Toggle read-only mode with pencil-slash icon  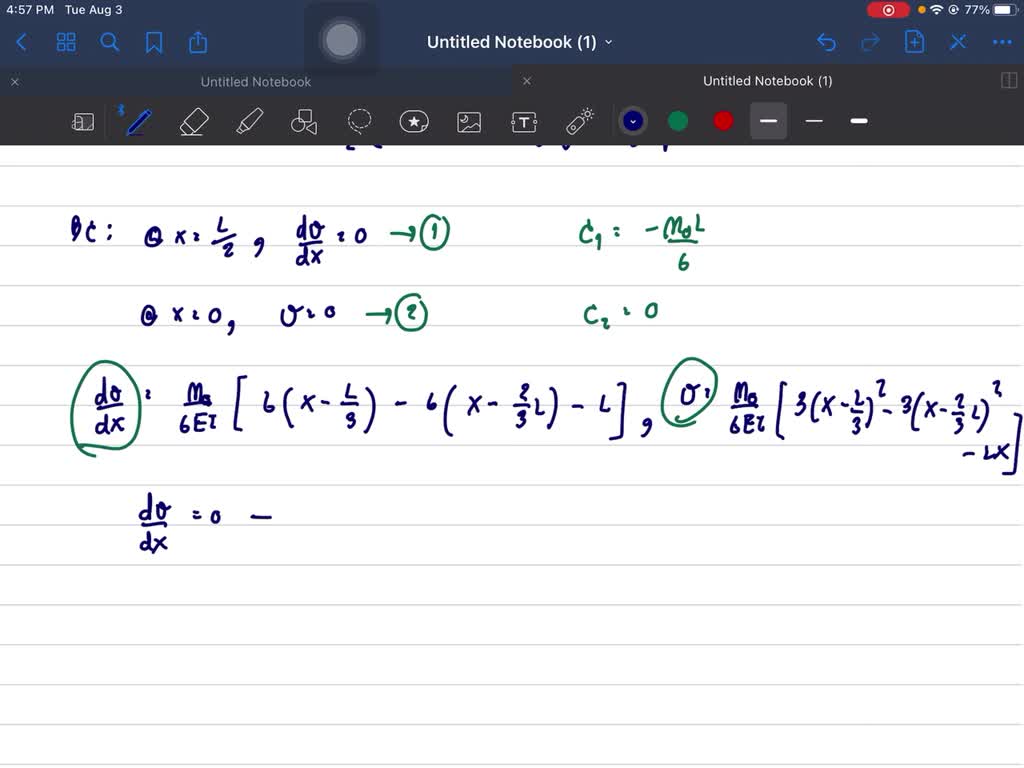[x=958, y=42]
